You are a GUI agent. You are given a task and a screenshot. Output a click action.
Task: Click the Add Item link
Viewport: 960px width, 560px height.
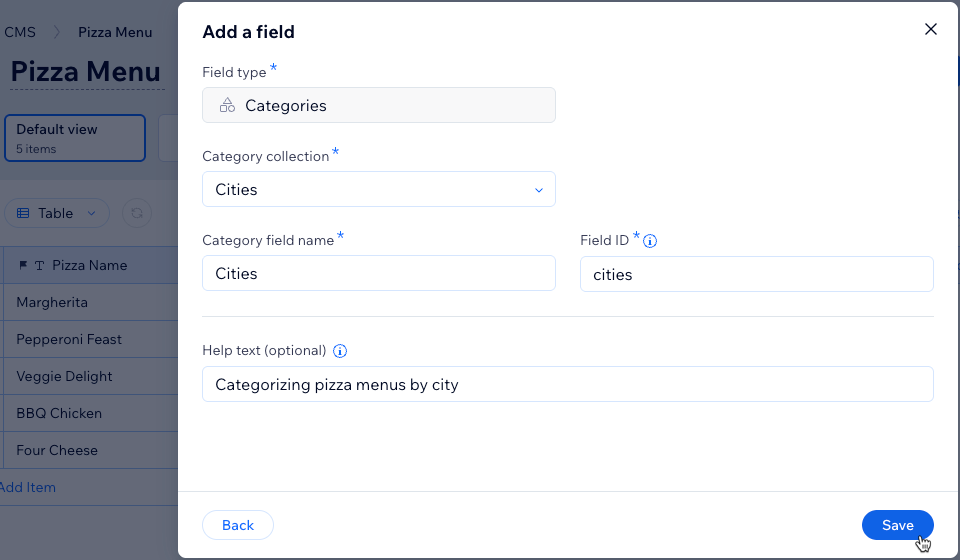click(x=28, y=487)
